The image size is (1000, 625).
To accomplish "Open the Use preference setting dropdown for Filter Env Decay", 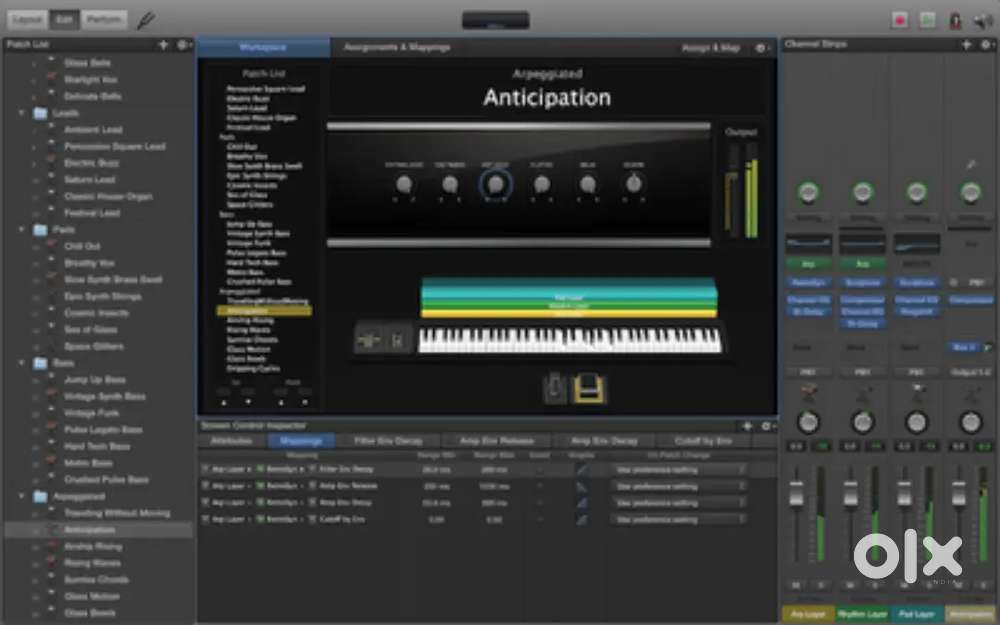I will [x=679, y=469].
